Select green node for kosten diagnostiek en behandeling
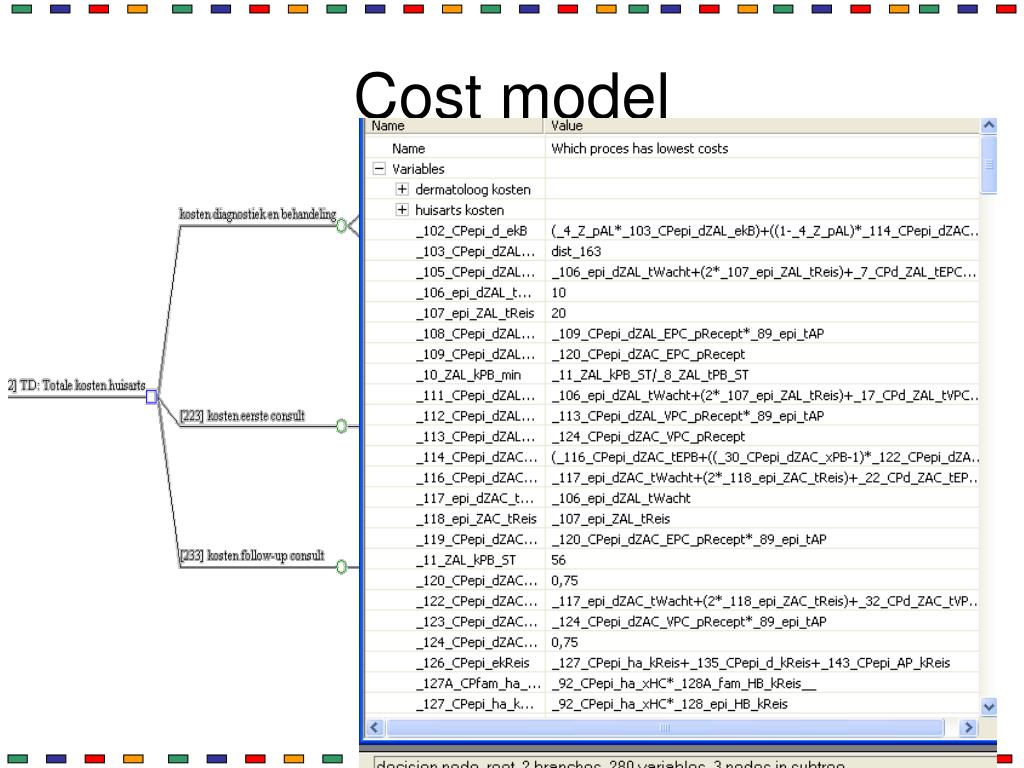This screenshot has height=768, width=1024. (342, 226)
